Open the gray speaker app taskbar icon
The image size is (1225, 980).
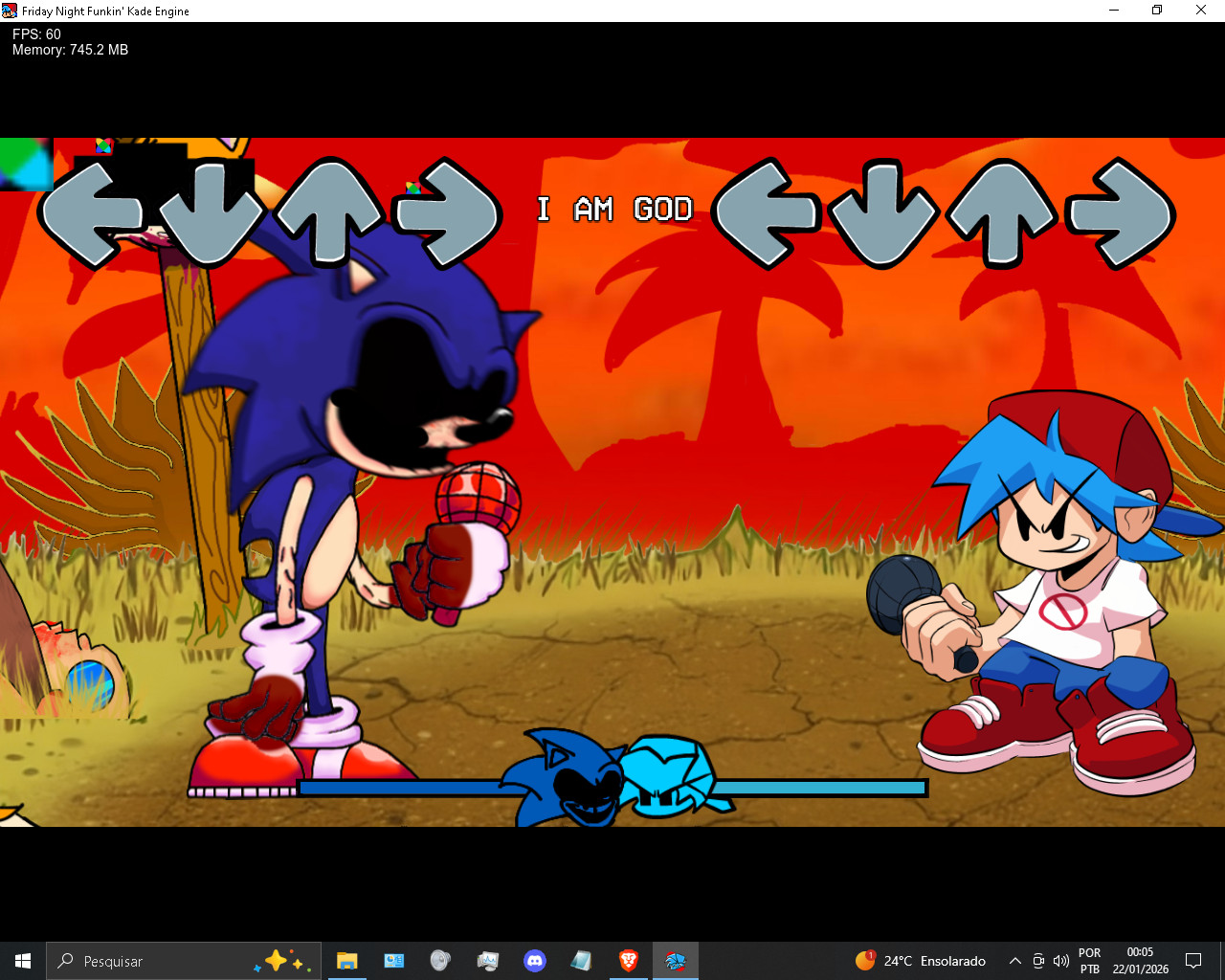(x=440, y=961)
